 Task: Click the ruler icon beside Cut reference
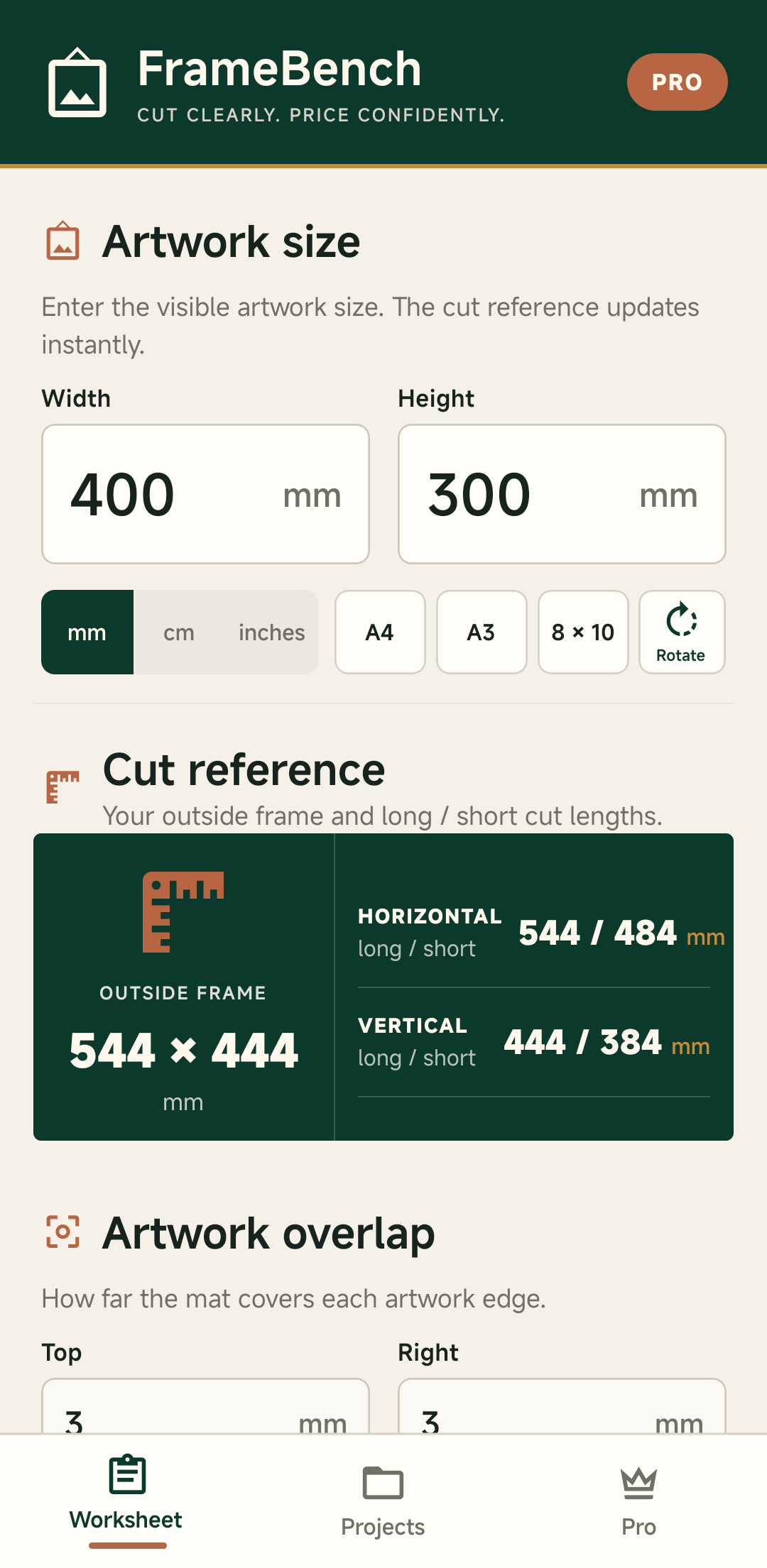(x=62, y=787)
